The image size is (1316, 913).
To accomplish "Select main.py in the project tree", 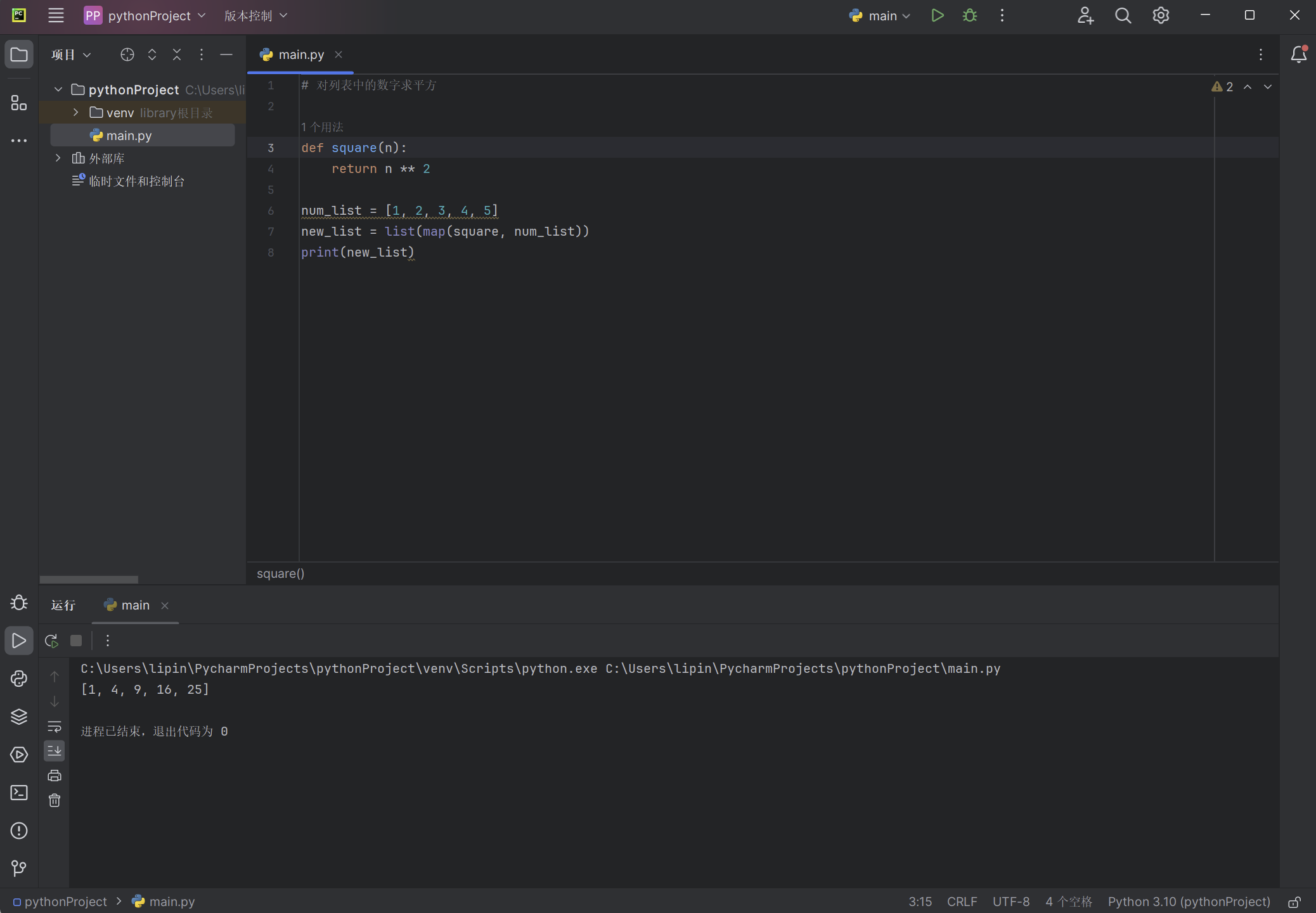I will tap(142, 136).
